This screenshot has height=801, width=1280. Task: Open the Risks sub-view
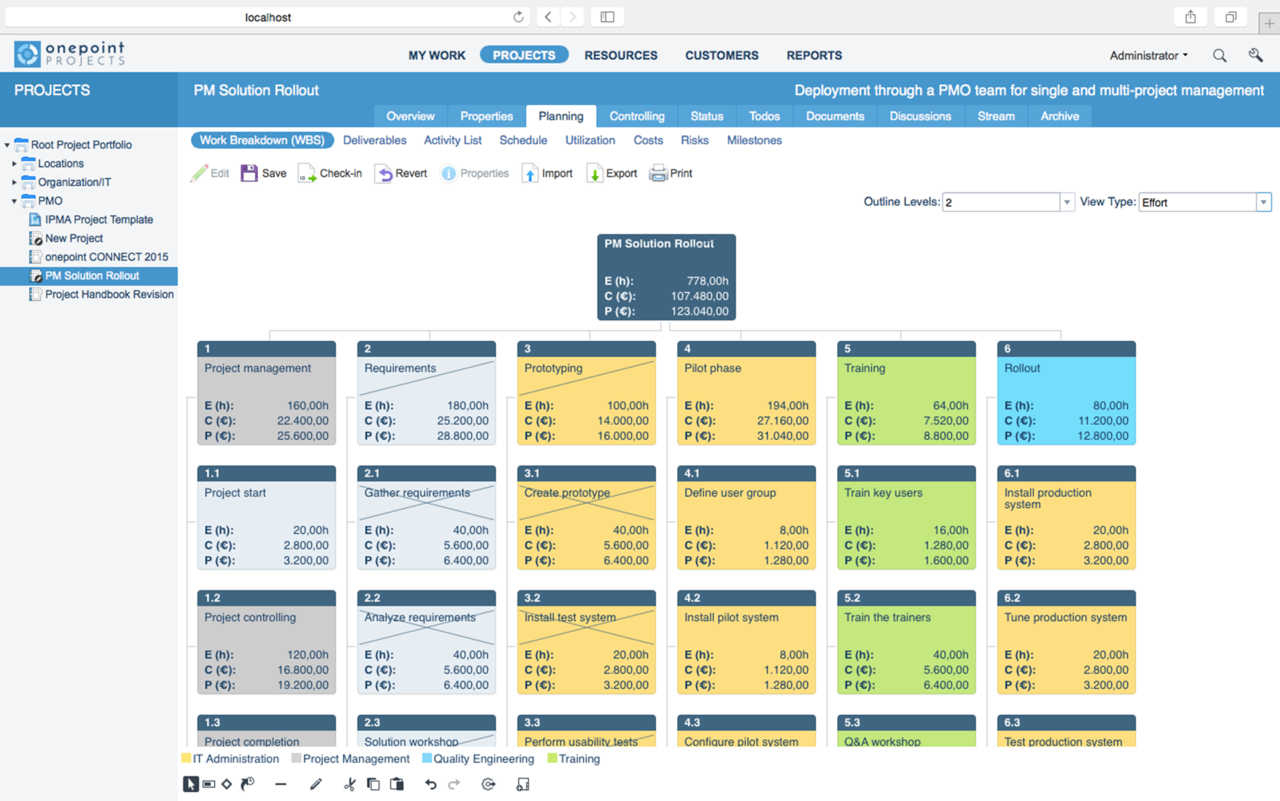694,140
